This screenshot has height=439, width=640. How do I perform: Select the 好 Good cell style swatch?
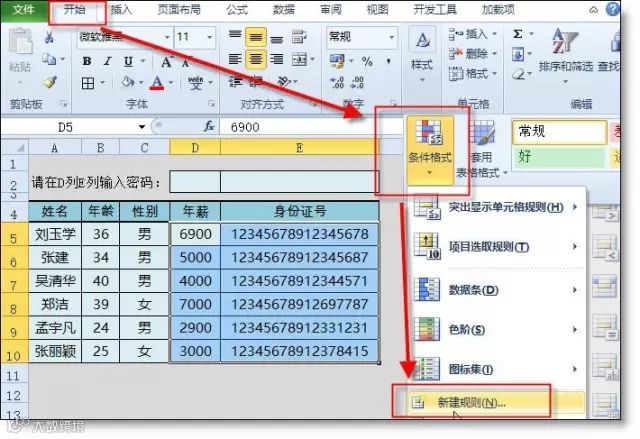pyautogui.click(x=559, y=157)
